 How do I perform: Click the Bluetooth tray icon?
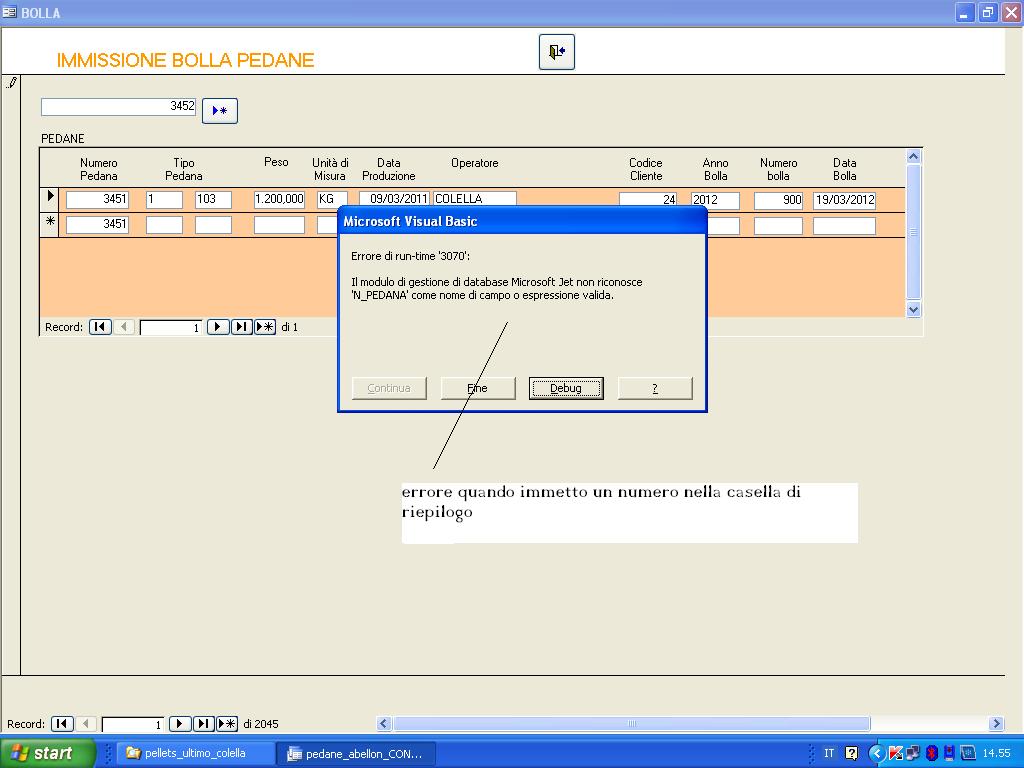pyautogui.click(x=932, y=753)
